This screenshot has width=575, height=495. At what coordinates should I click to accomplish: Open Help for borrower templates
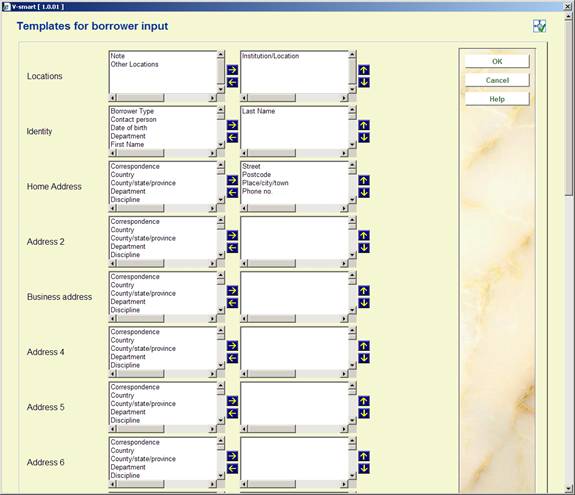point(497,99)
